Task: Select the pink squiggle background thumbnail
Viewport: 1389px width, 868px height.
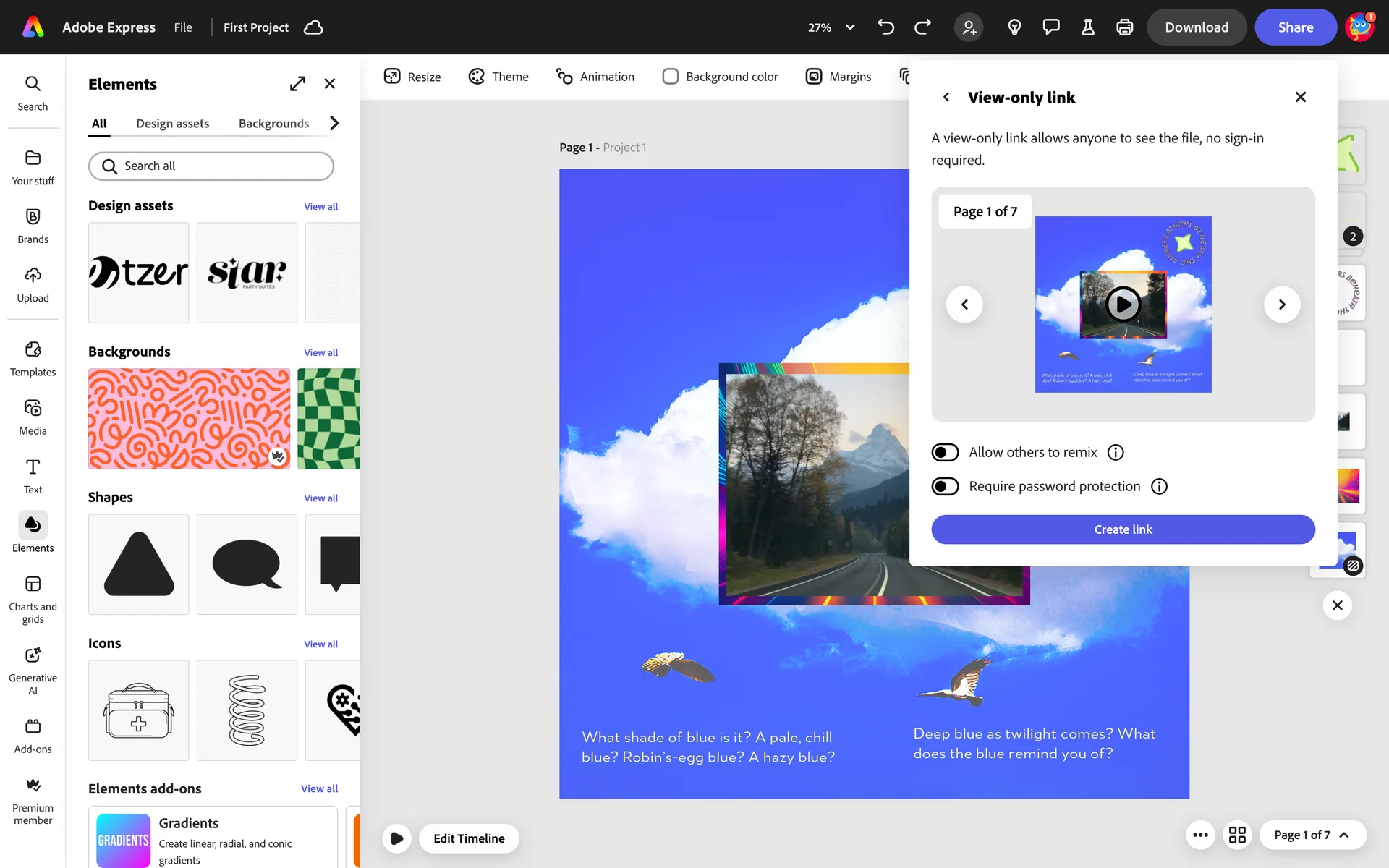Action: click(x=189, y=419)
